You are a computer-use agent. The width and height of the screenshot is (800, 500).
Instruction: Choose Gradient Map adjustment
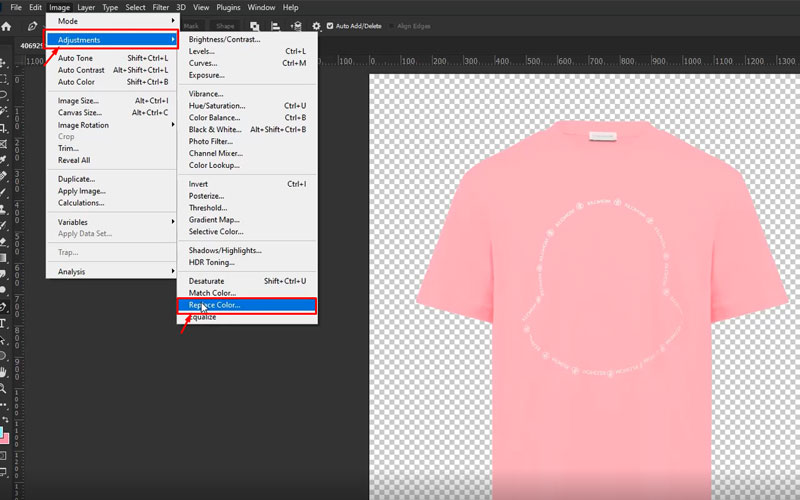(247, 220)
